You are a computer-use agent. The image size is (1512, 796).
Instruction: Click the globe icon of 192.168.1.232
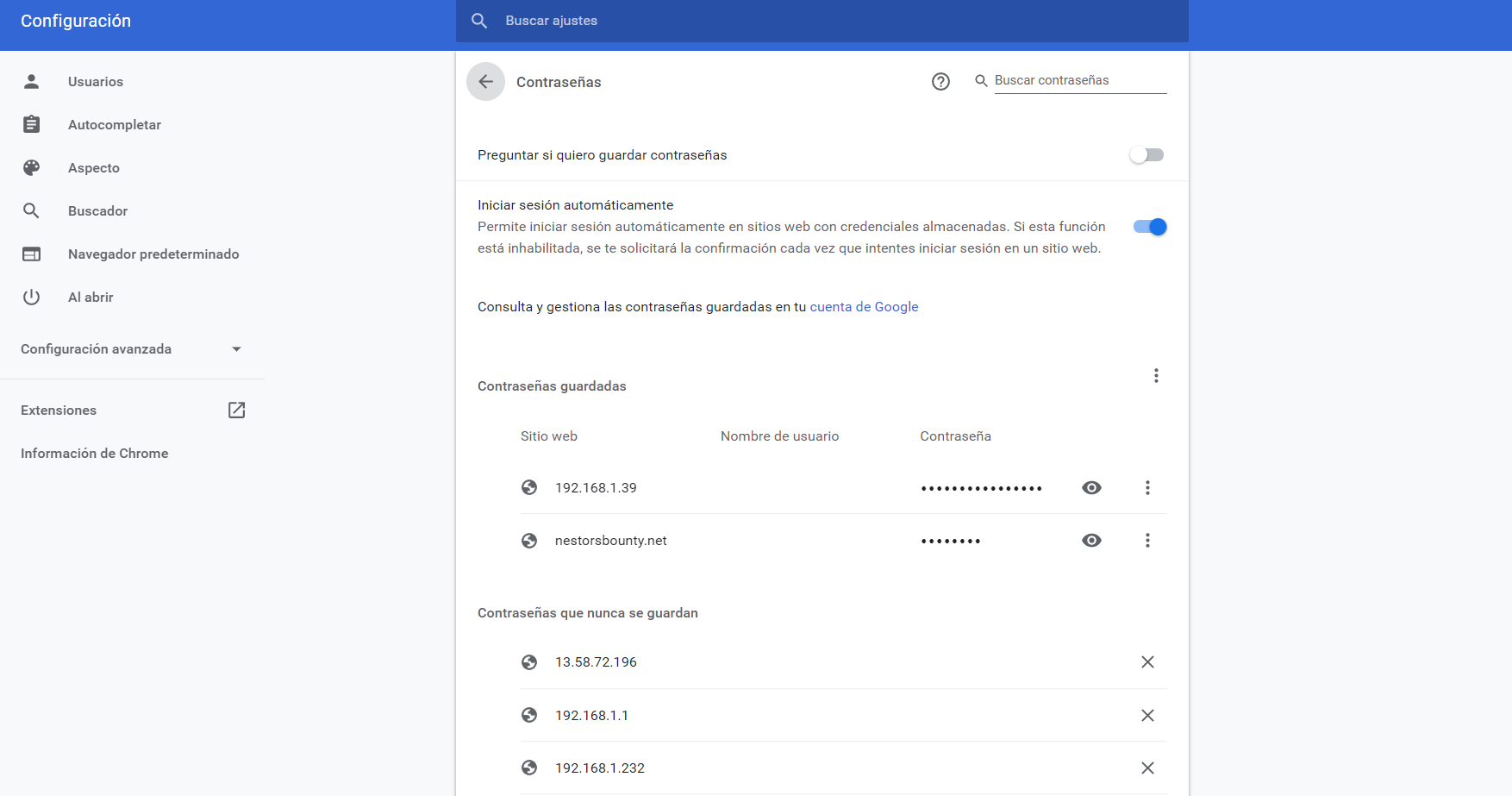pyautogui.click(x=529, y=768)
